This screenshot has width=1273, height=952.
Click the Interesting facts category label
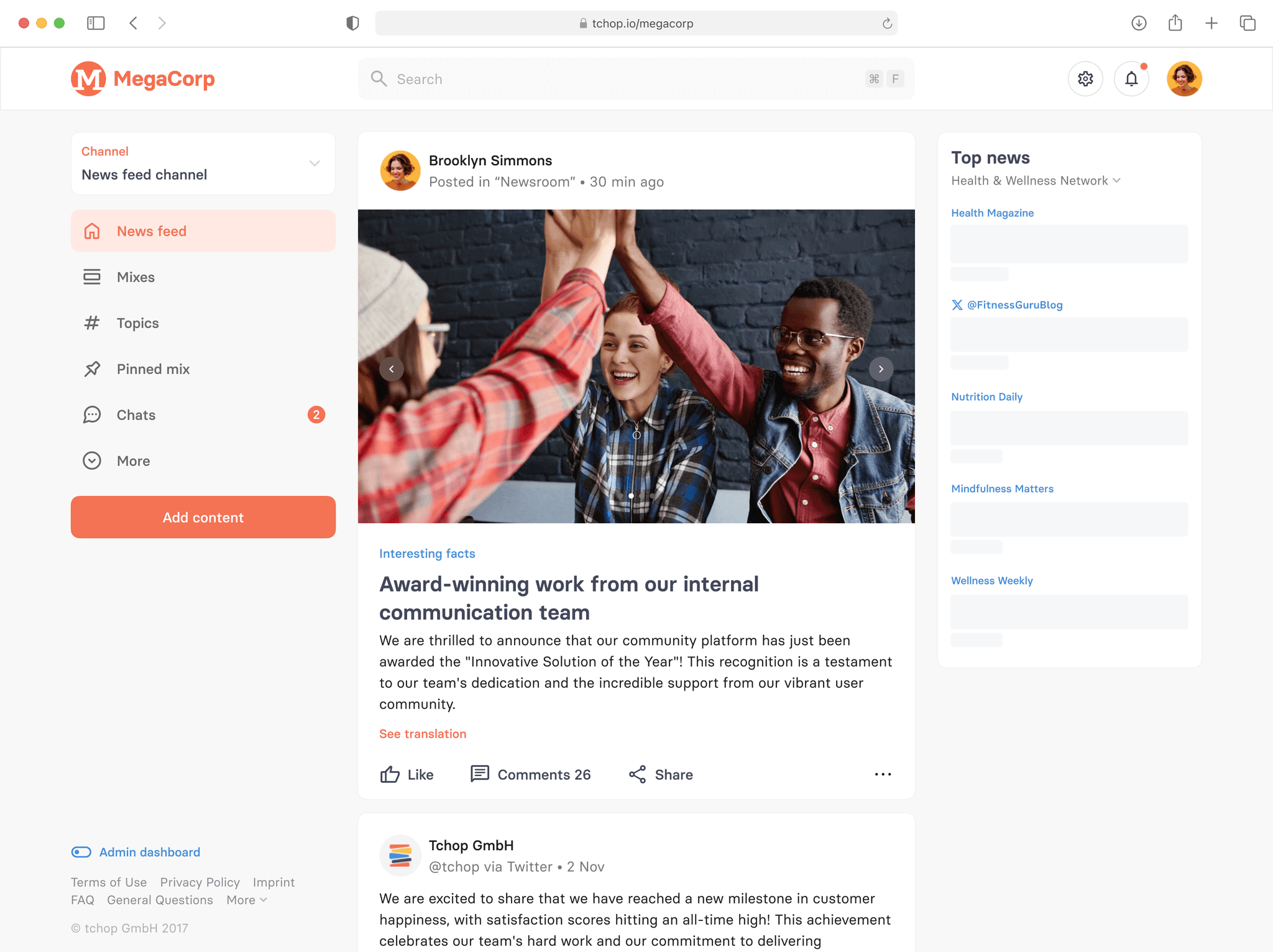[427, 553]
